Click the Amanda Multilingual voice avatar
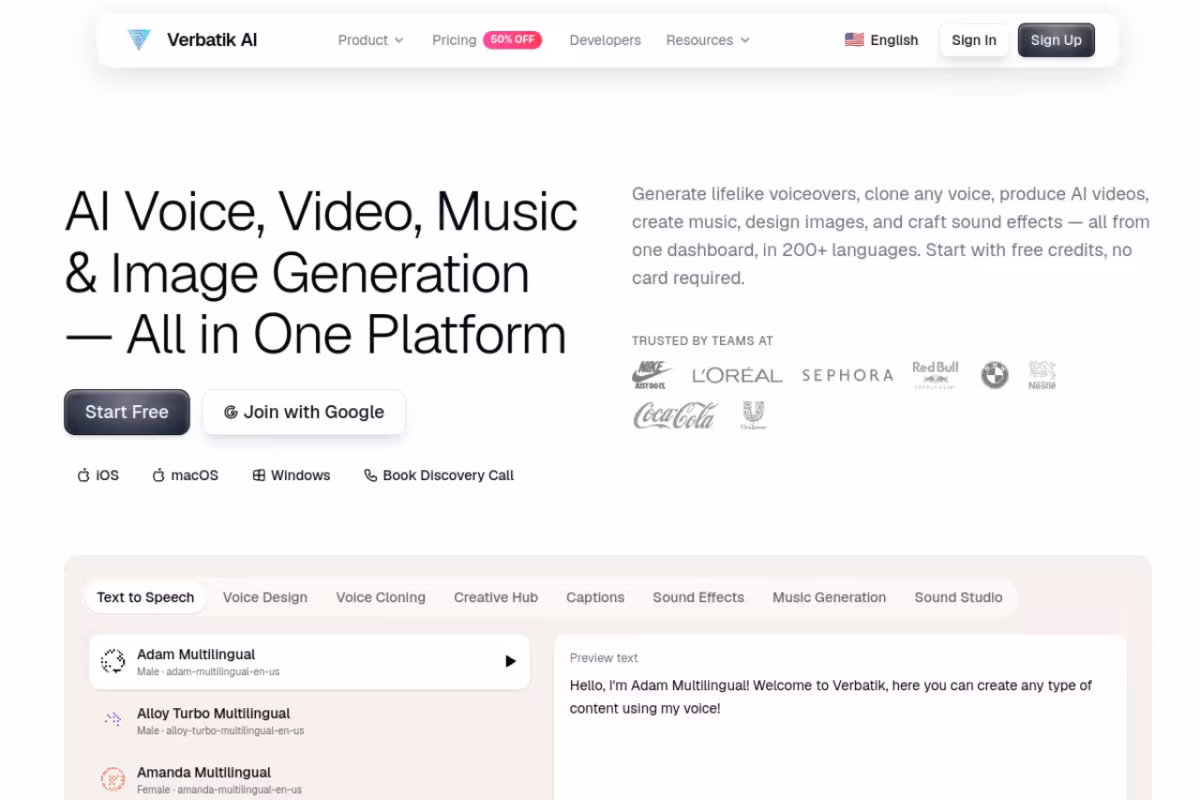This screenshot has width=1200, height=800. pyautogui.click(x=113, y=779)
